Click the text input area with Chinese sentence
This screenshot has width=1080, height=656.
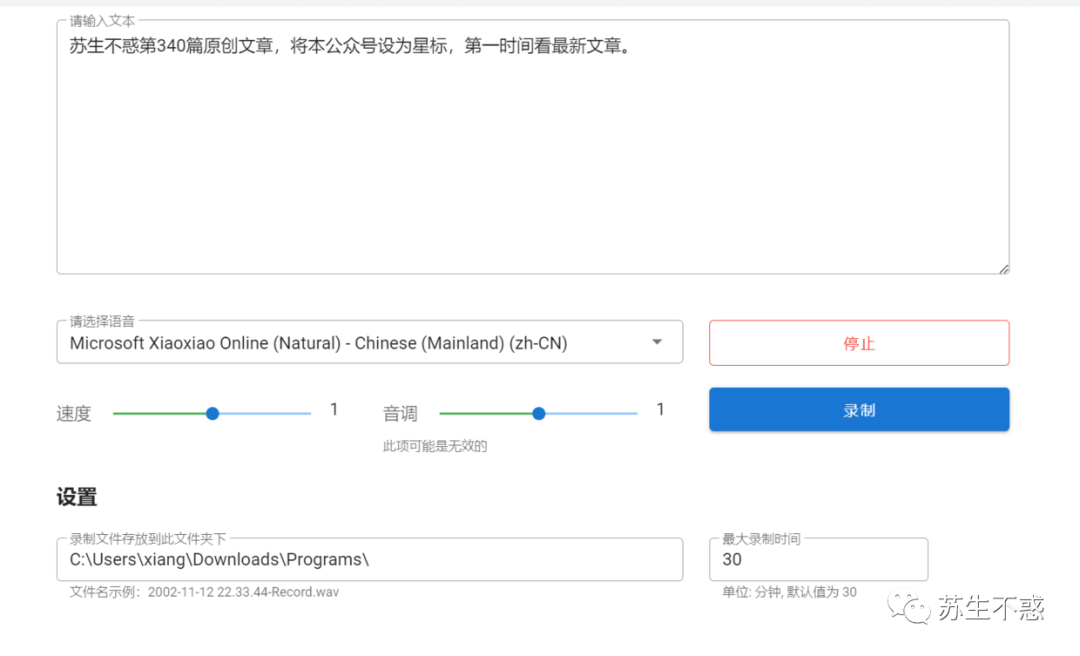point(532,147)
